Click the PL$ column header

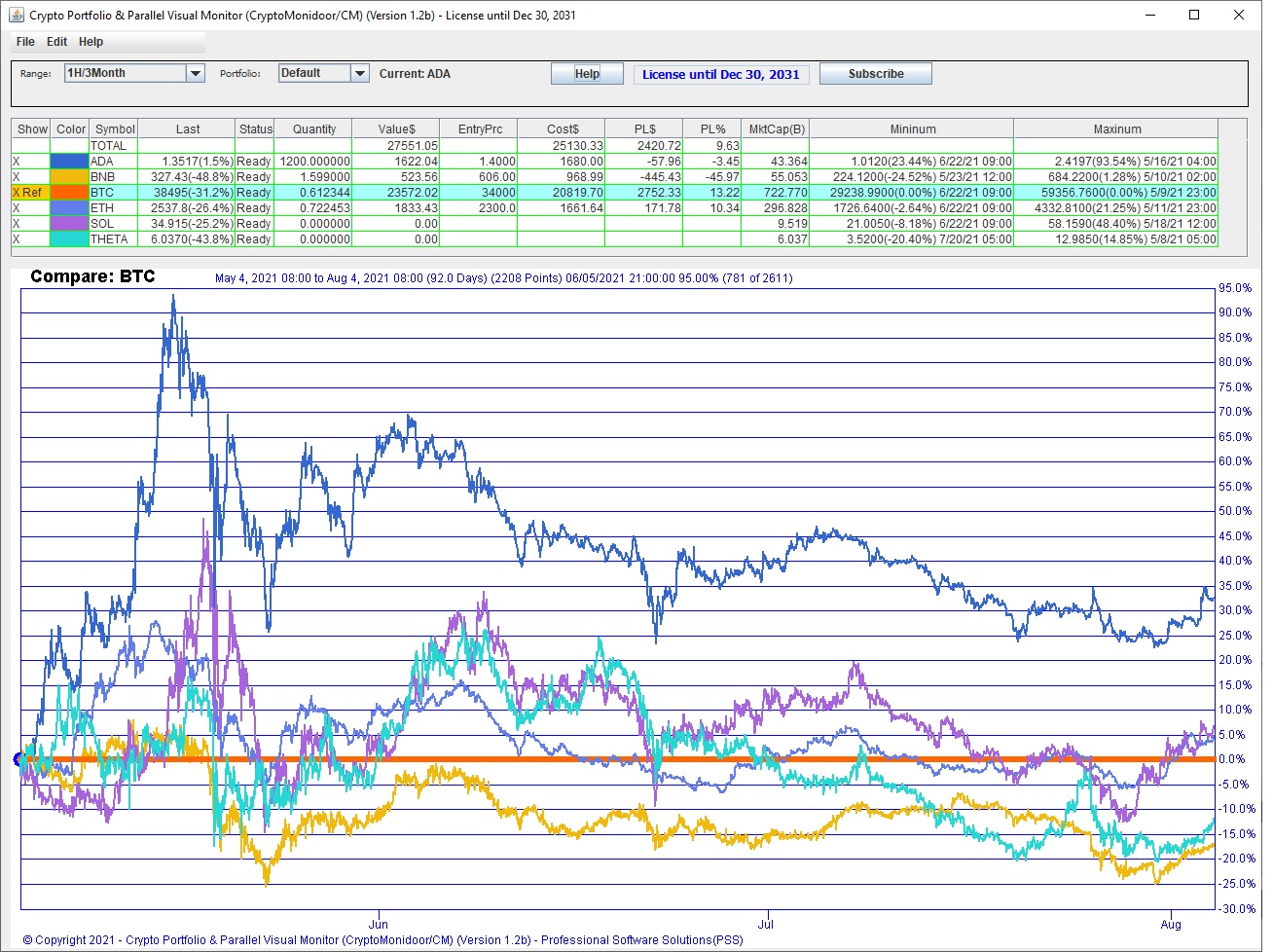tap(644, 128)
